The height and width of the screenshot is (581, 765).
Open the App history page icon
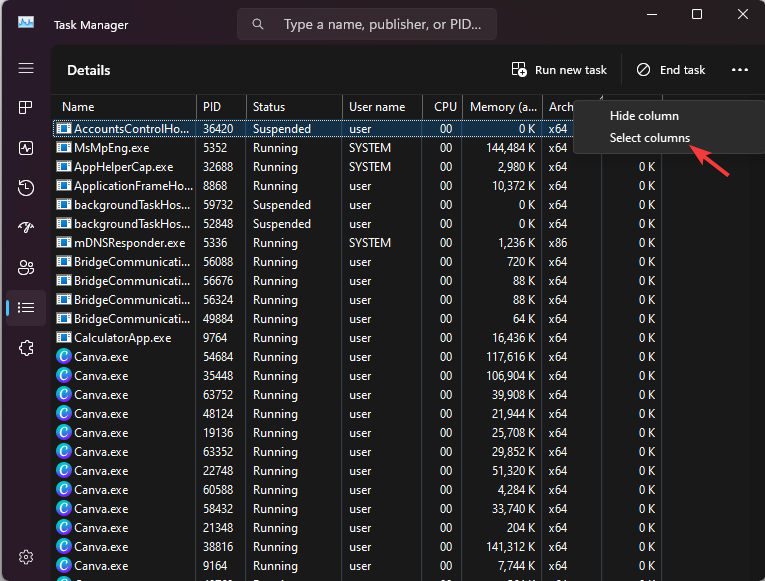[x=26, y=188]
